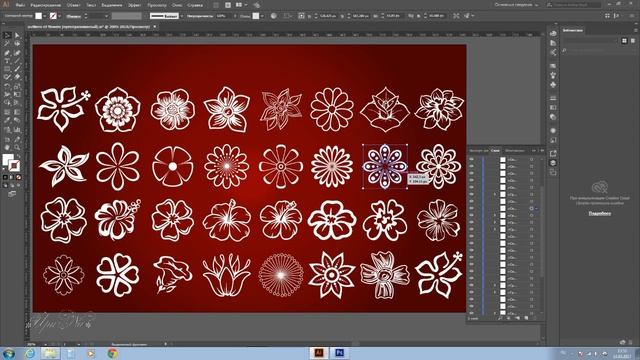Select the Line Segment tool

(x=17, y=61)
